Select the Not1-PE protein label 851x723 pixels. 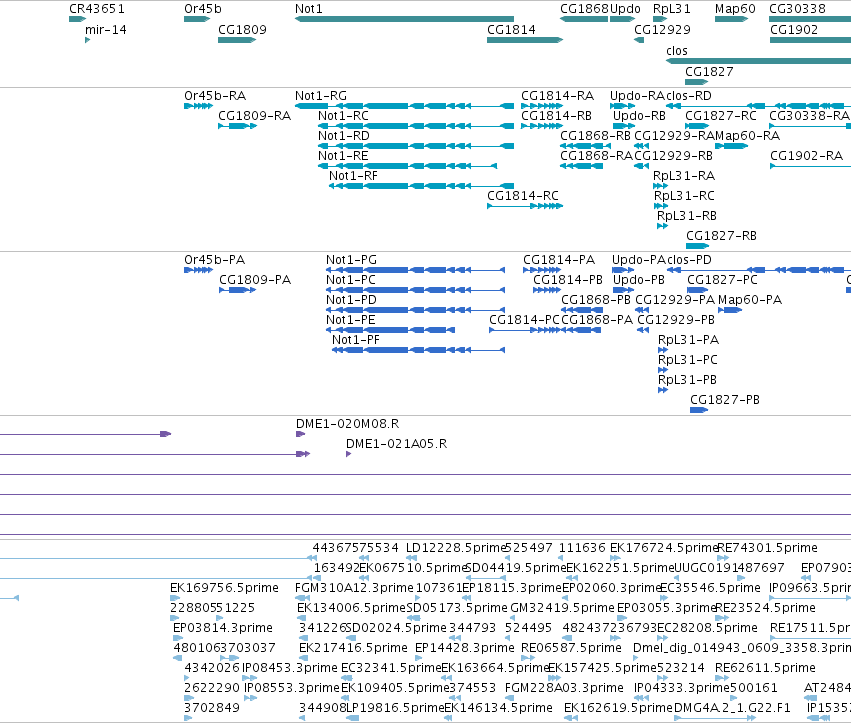pyautogui.click(x=351, y=320)
